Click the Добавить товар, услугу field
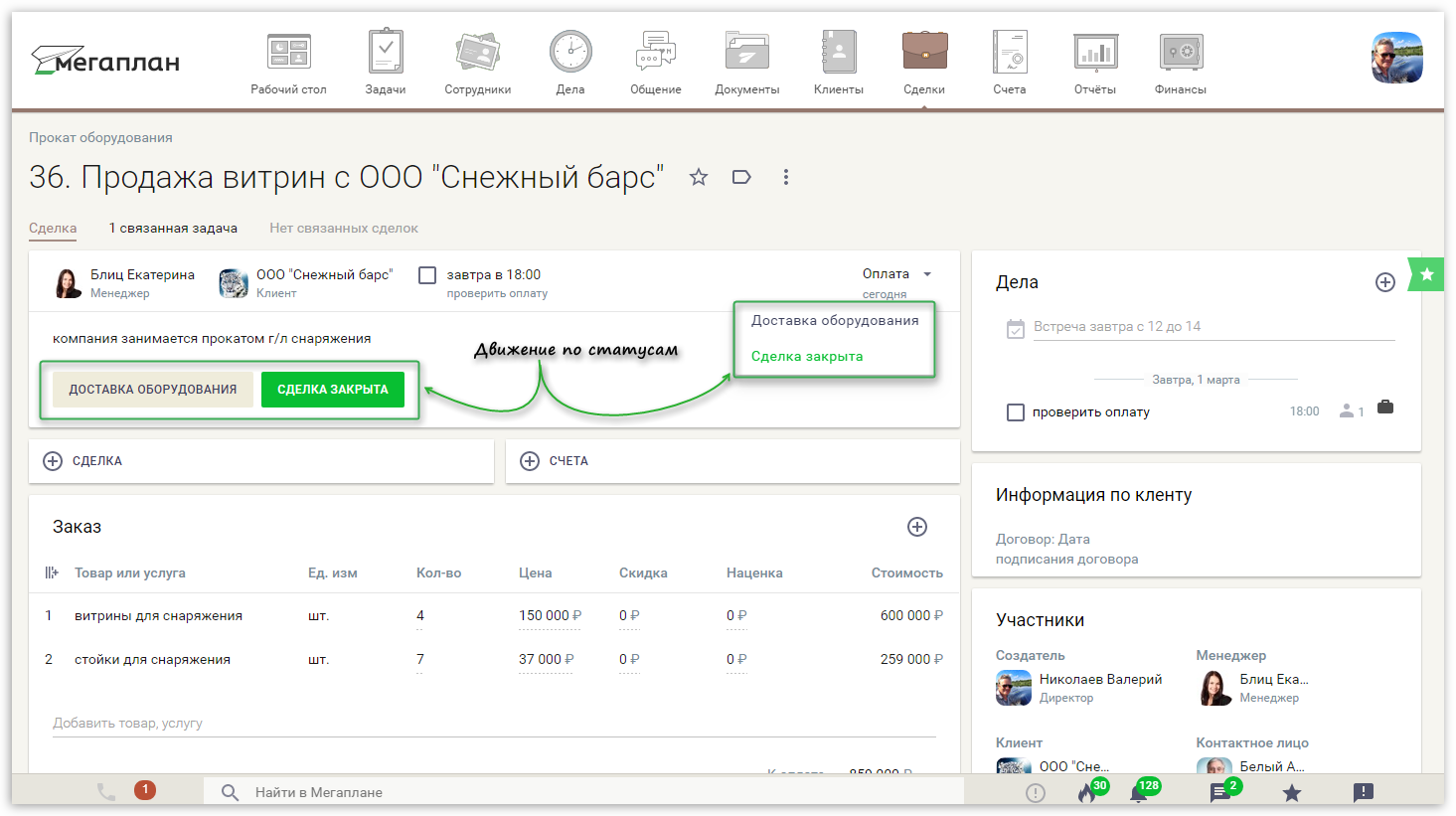The image size is (1456, 816). pos(494,723)
